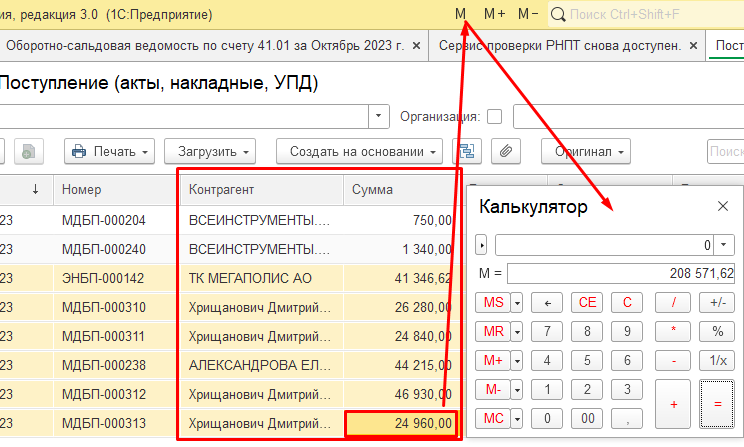Click the backspace arrow calculator key
744x447 pixels.
pos(547,303)
